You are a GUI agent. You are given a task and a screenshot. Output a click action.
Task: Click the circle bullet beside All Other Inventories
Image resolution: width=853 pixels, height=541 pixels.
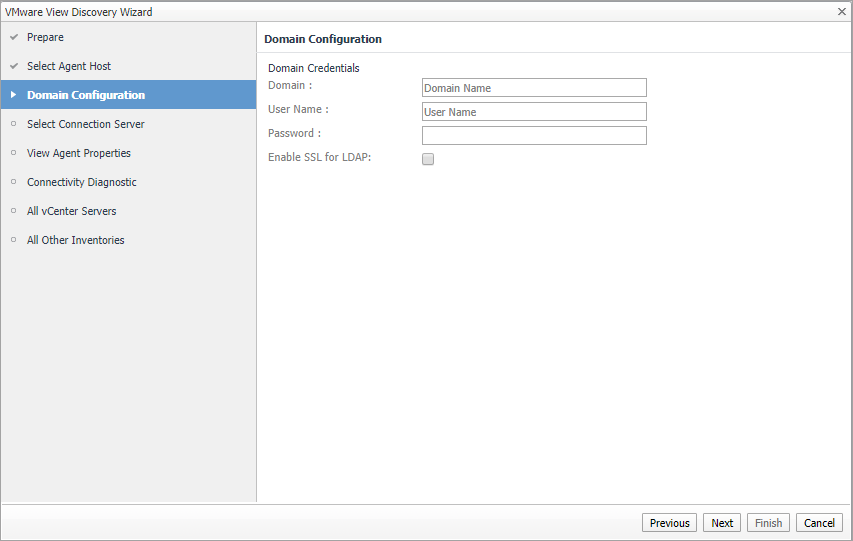point(14,240)
